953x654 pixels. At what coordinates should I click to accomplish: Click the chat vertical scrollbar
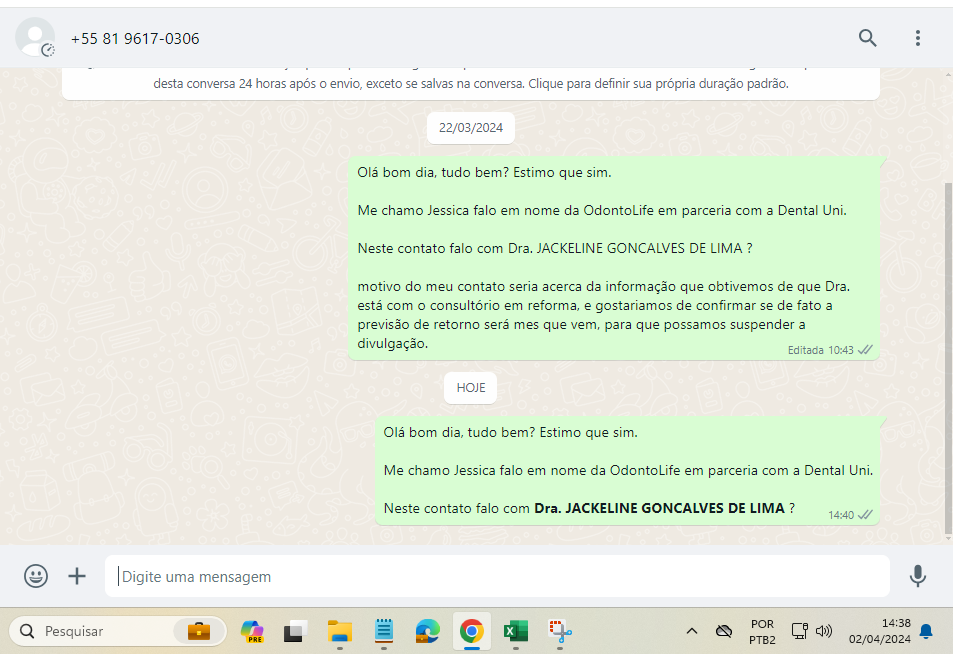948,359
